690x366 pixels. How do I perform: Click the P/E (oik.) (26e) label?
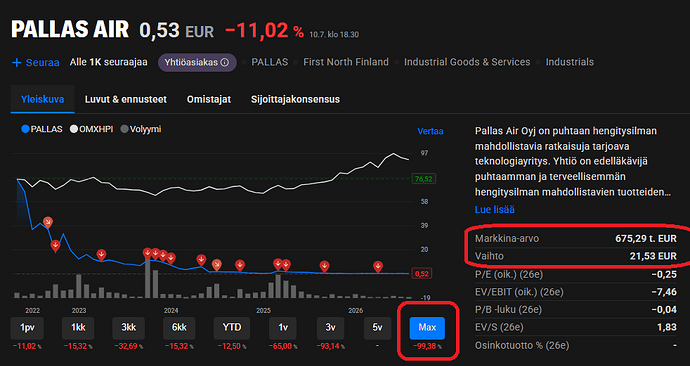(x=509, y=274)
